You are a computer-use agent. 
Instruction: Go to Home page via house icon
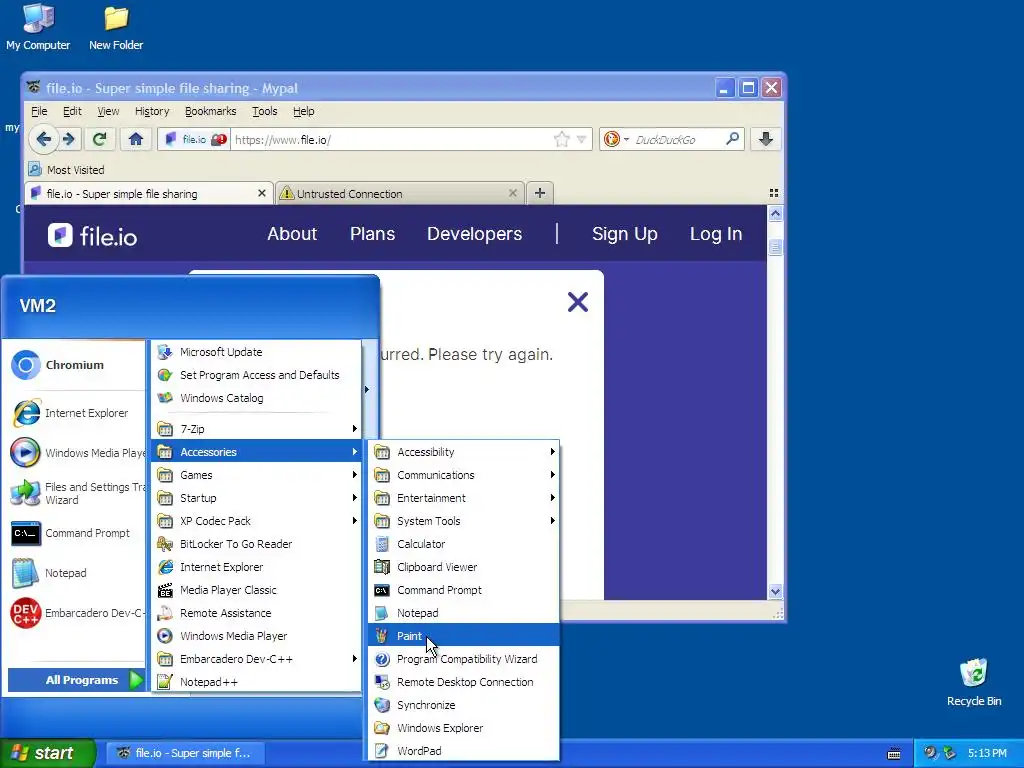[x=136, y=139]
